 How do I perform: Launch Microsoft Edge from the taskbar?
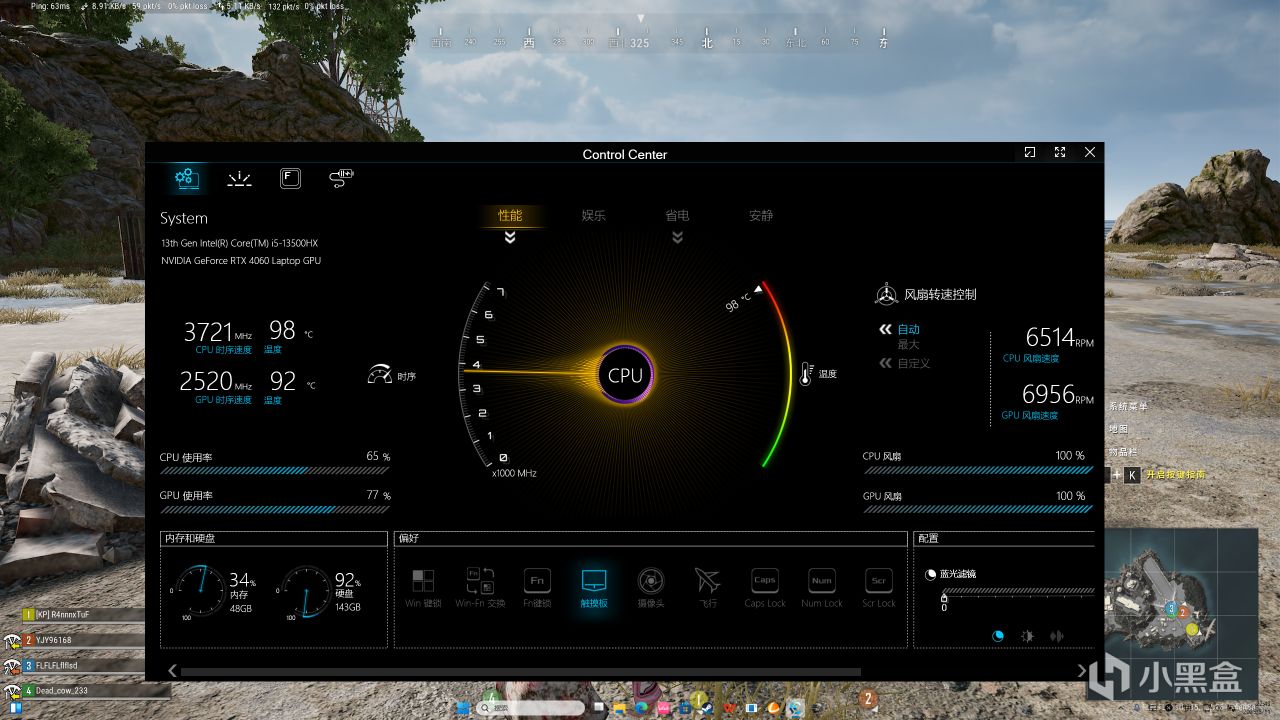(641, 708)
